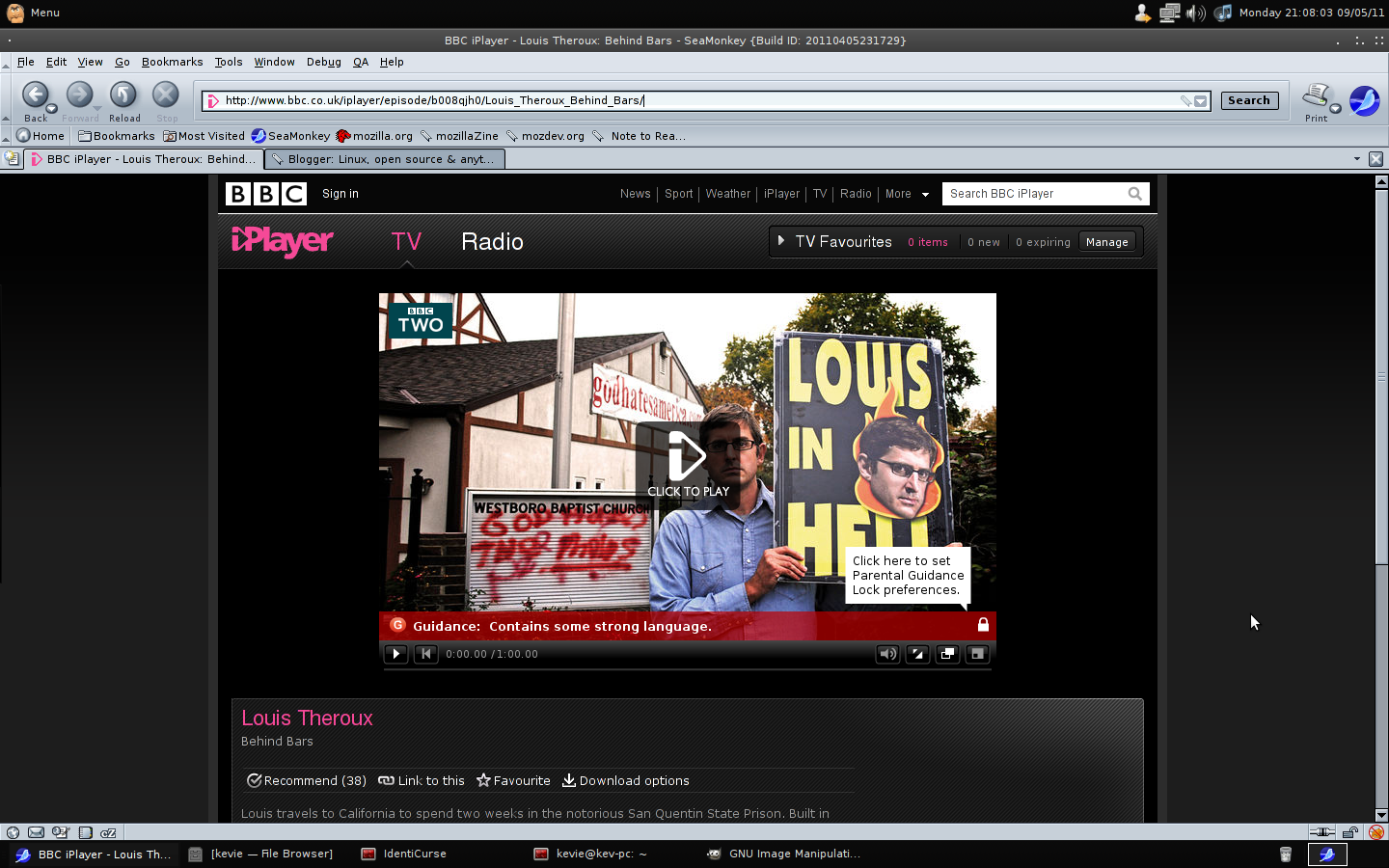Open the Address Book icon in the status bar
Image resolution: width=1389 pixels, height=868 pixels.
[85, 832]
